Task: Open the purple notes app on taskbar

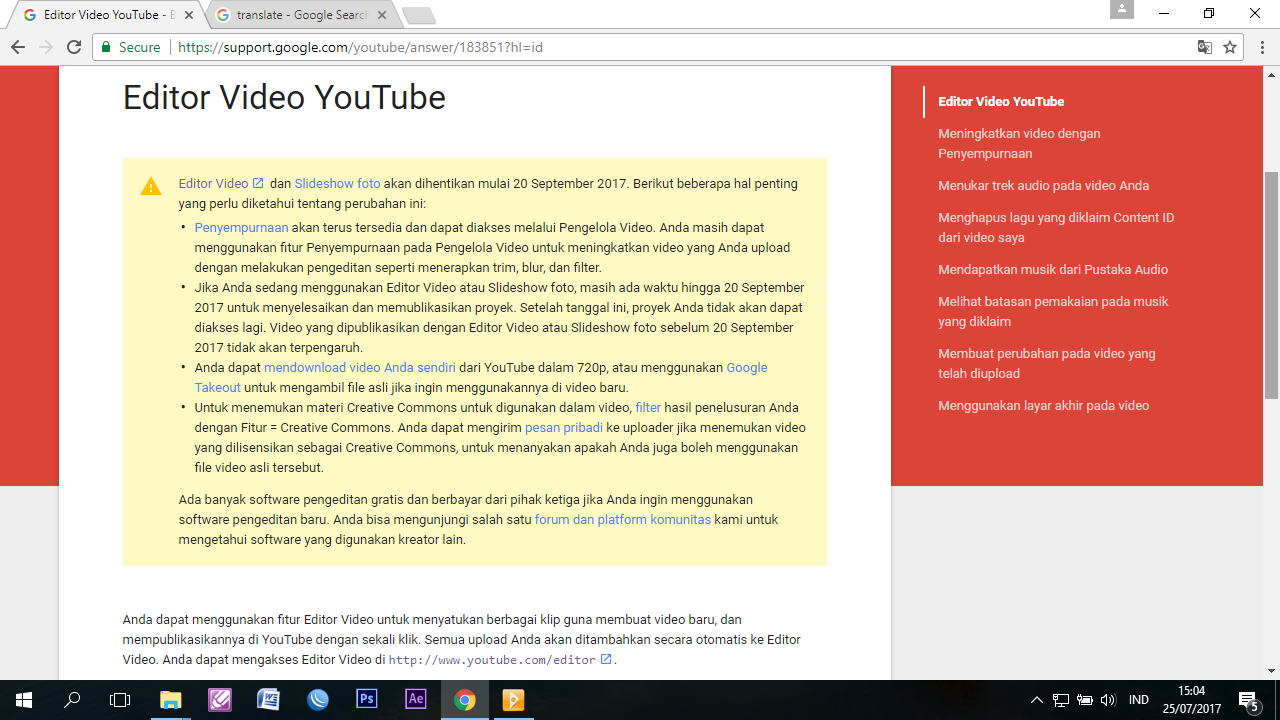Action: pyautogui.click(x=220, y=700)
